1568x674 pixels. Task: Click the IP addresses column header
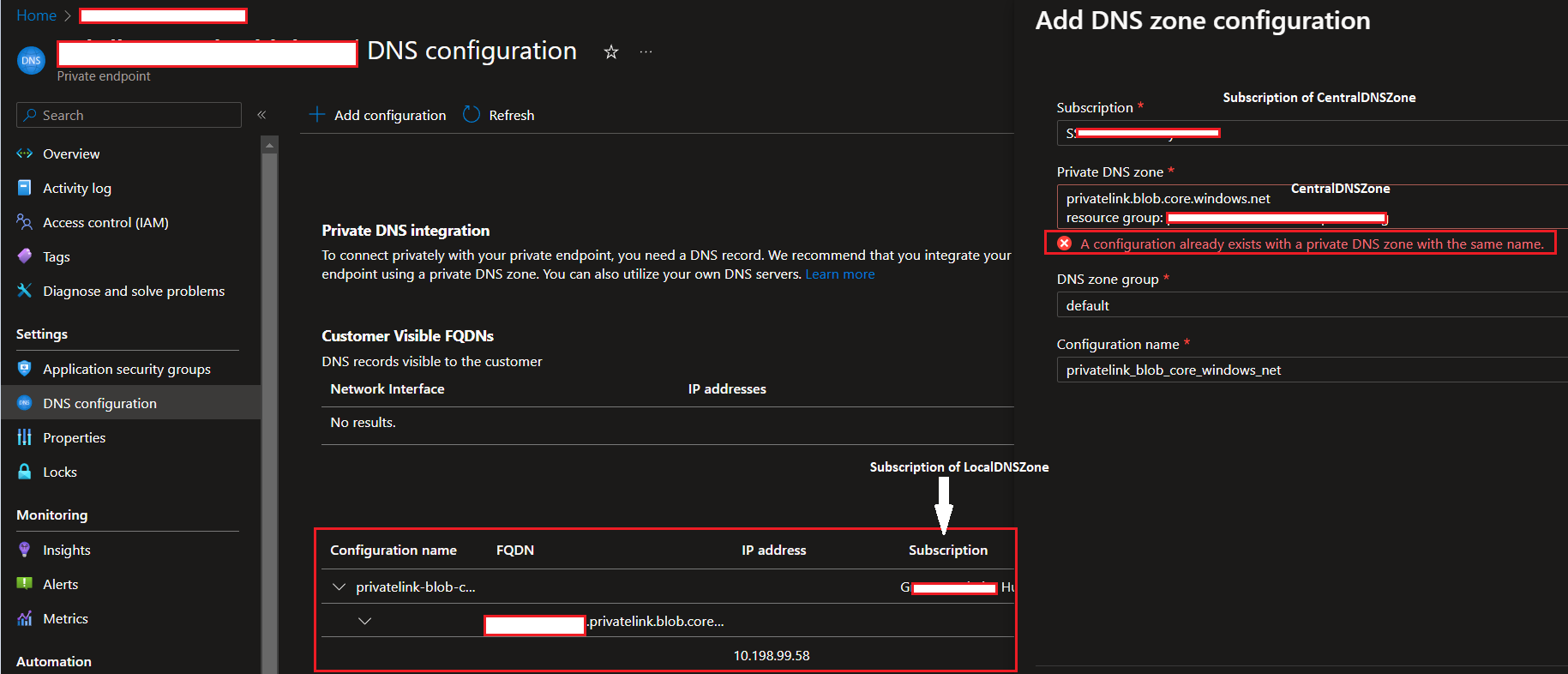[x=727, y=389]
